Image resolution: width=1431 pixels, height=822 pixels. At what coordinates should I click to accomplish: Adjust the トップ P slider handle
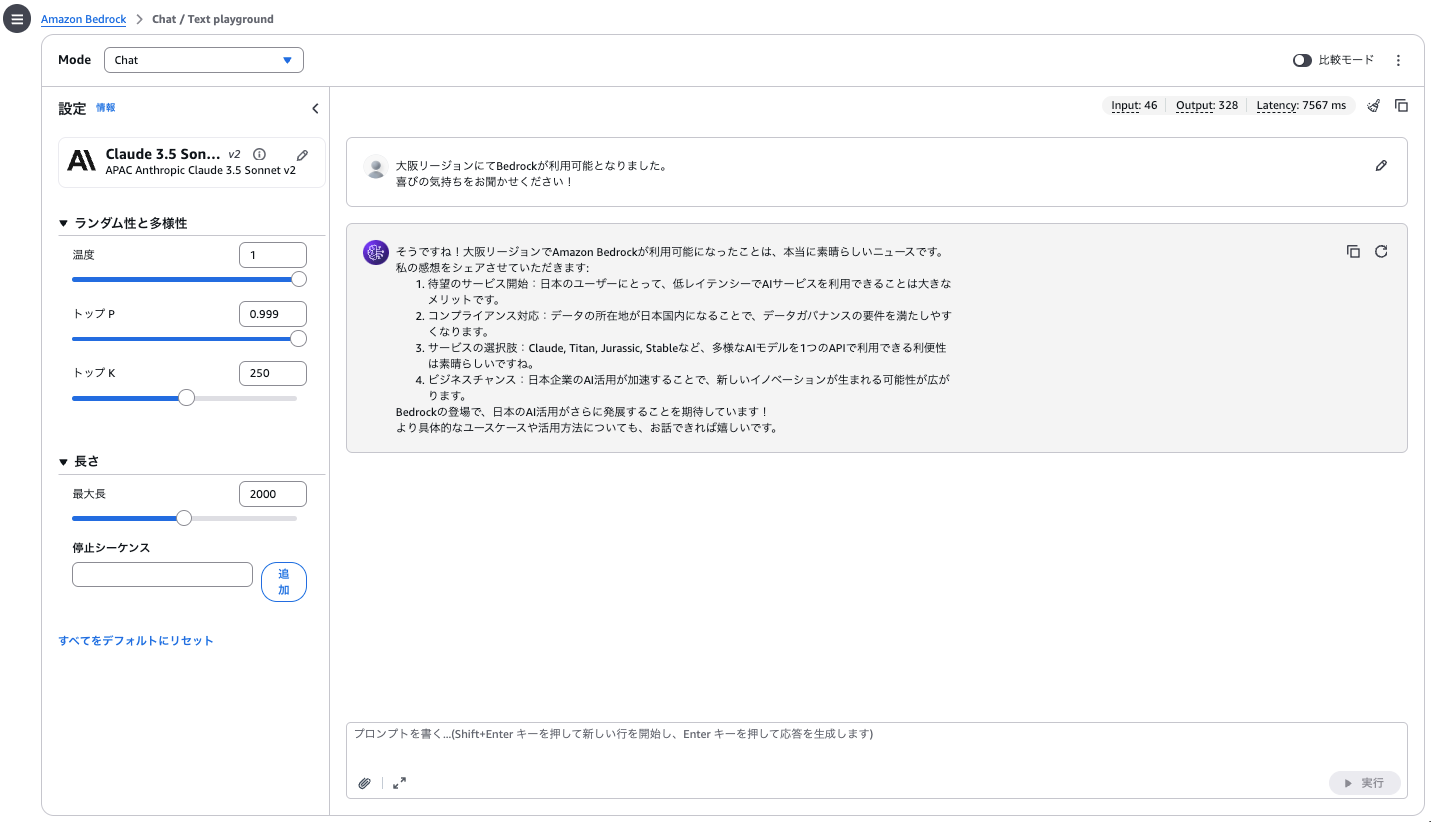click(x=298, y=339)
